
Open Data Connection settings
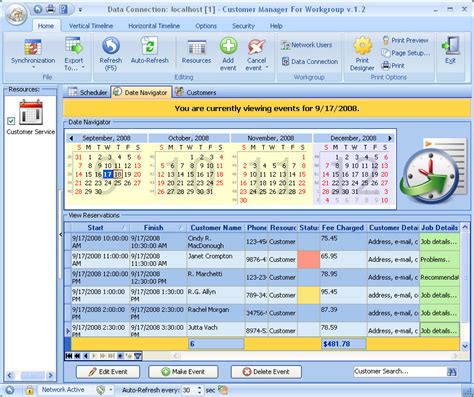310,62
